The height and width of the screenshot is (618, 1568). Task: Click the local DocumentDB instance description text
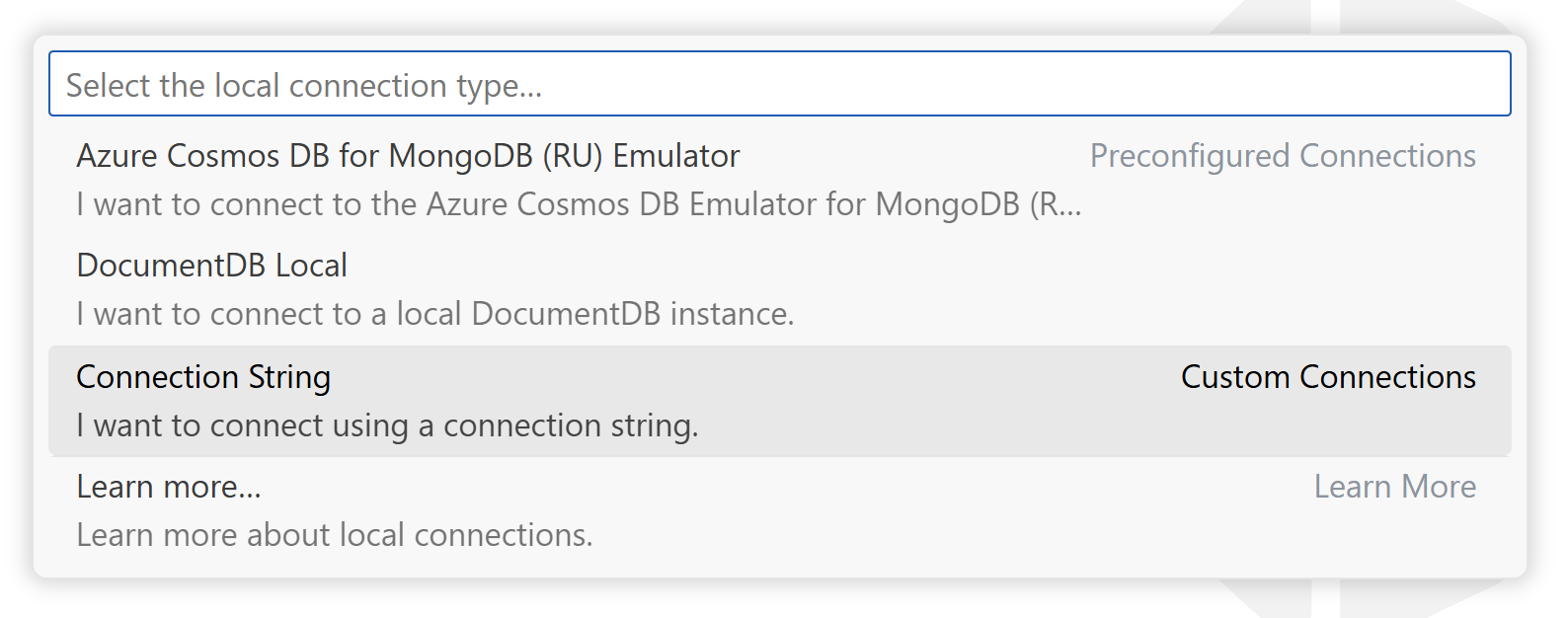434,314
